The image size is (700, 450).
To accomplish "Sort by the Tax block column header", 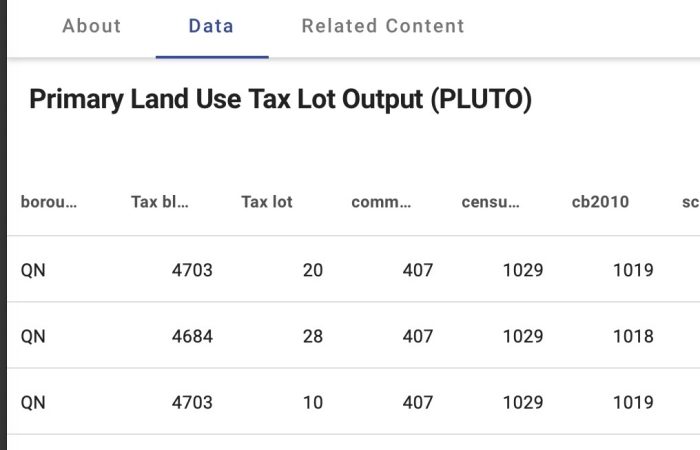I will click(160, 202).
